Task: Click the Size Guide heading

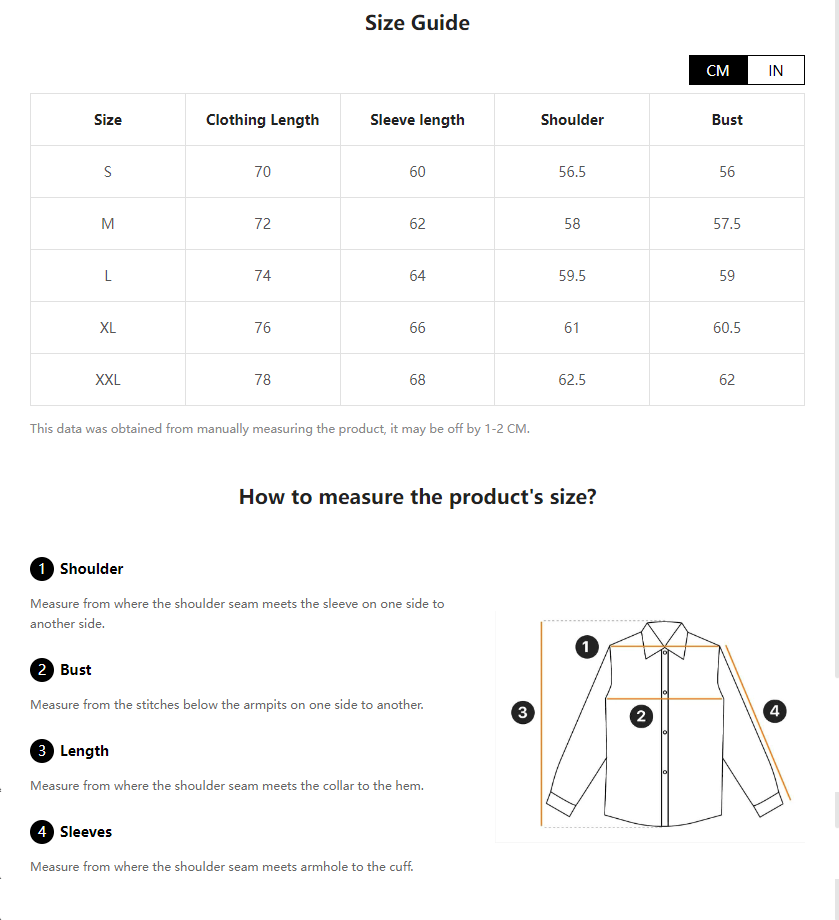Action: tap(417, 23)
